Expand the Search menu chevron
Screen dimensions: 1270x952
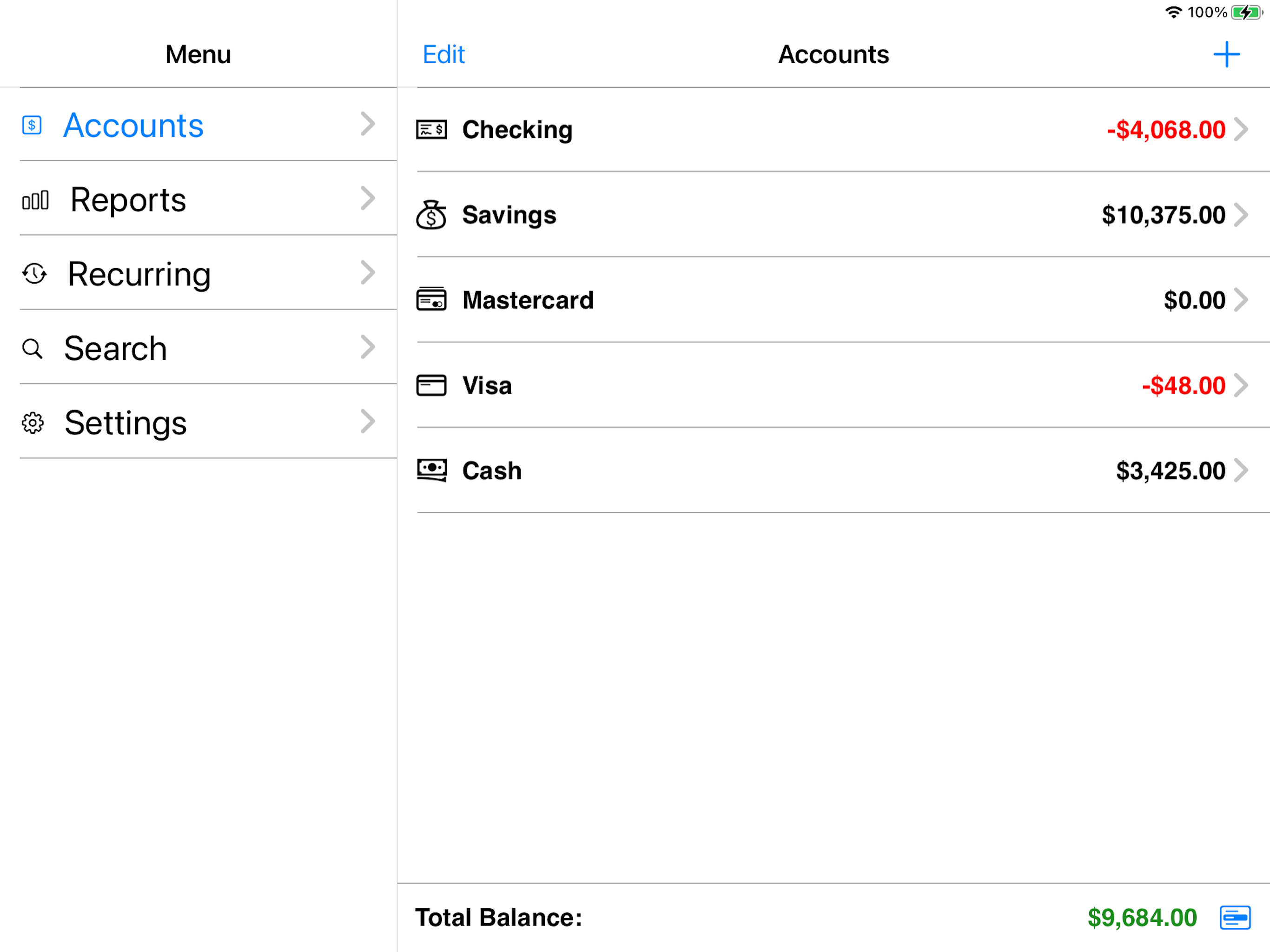pyautogui.click(x=368, y=347)
